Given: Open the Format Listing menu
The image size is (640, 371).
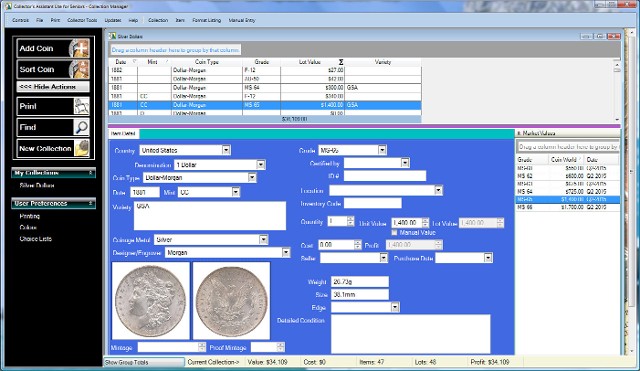Looking at the screenshot, I should tap(207, 20).
